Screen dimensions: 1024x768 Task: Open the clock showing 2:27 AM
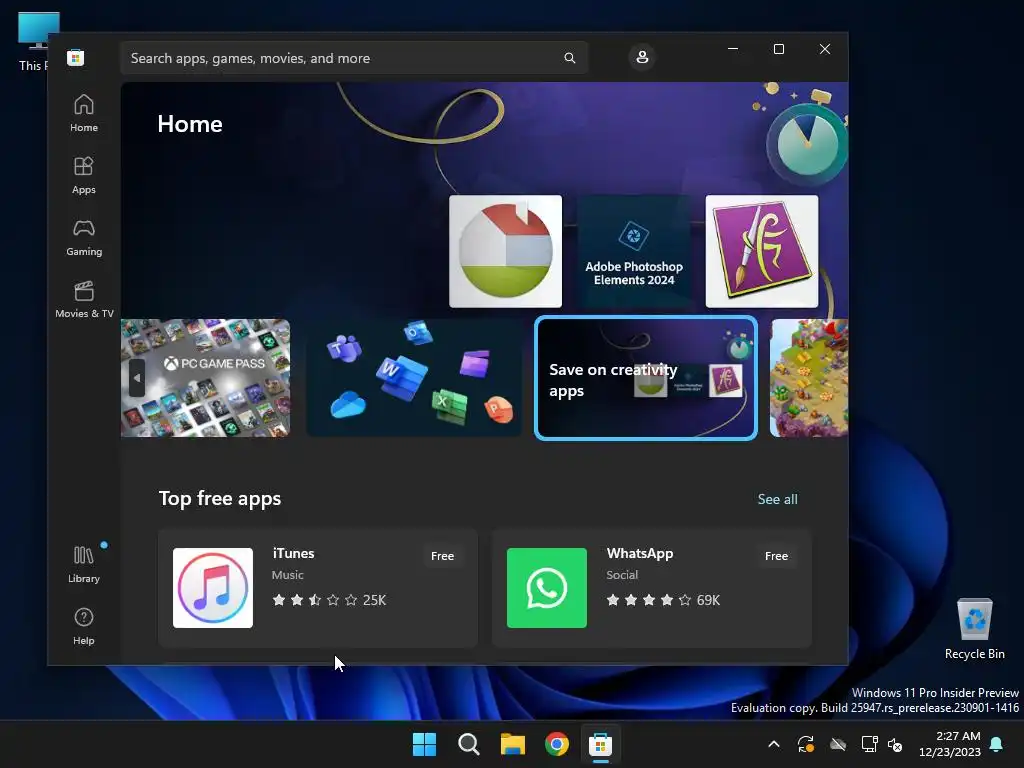click(950, 744)
